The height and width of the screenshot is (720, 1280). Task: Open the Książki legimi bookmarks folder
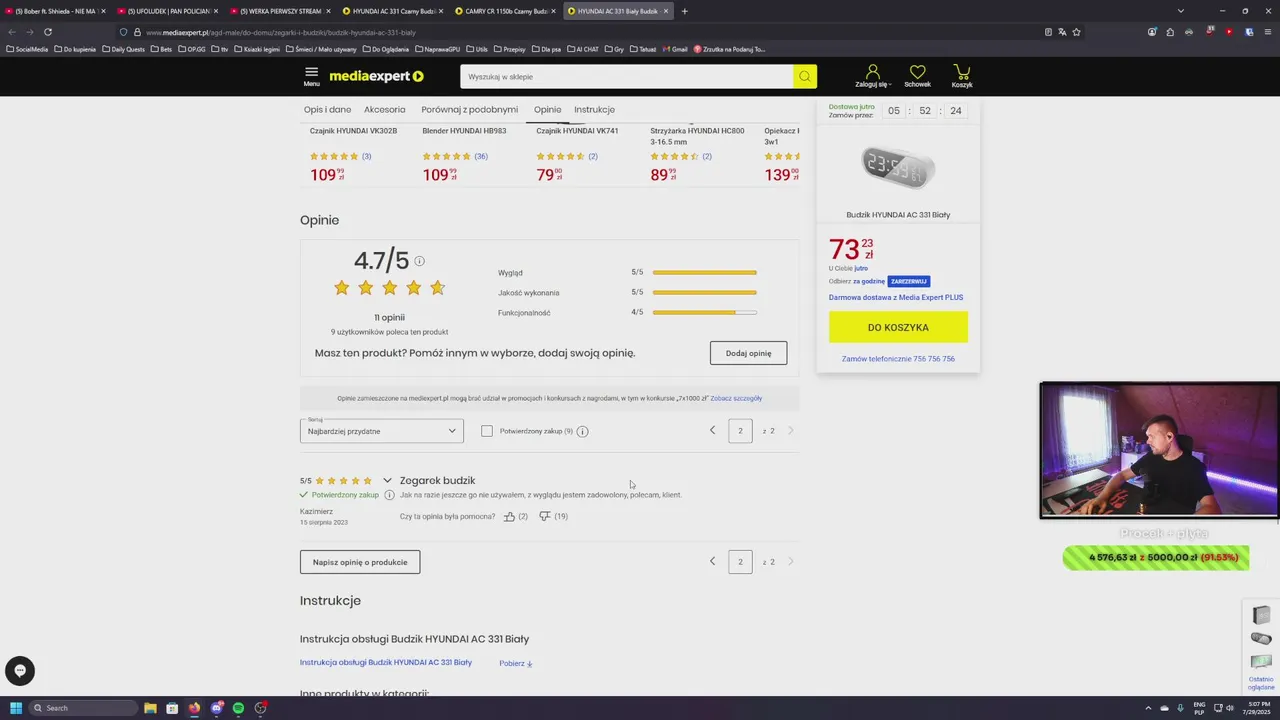pos(257,49)
